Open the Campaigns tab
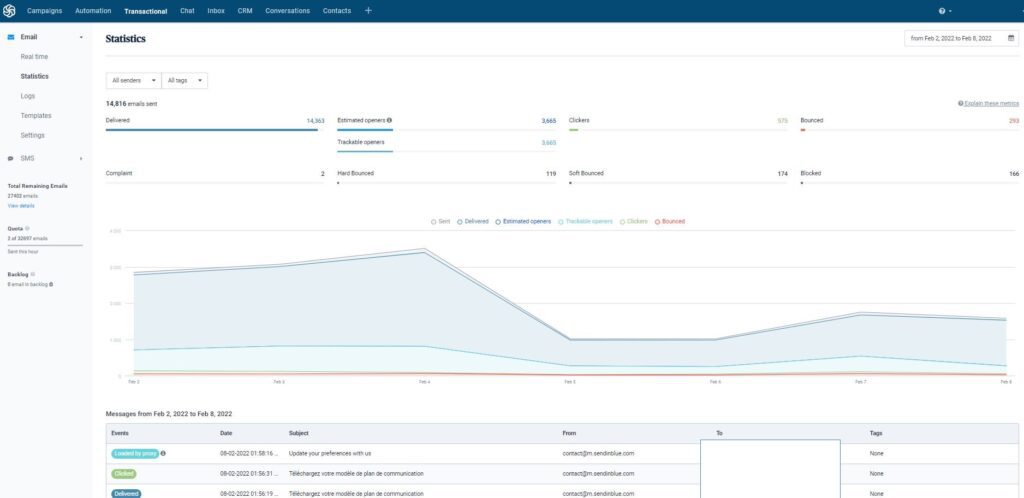 44,11
